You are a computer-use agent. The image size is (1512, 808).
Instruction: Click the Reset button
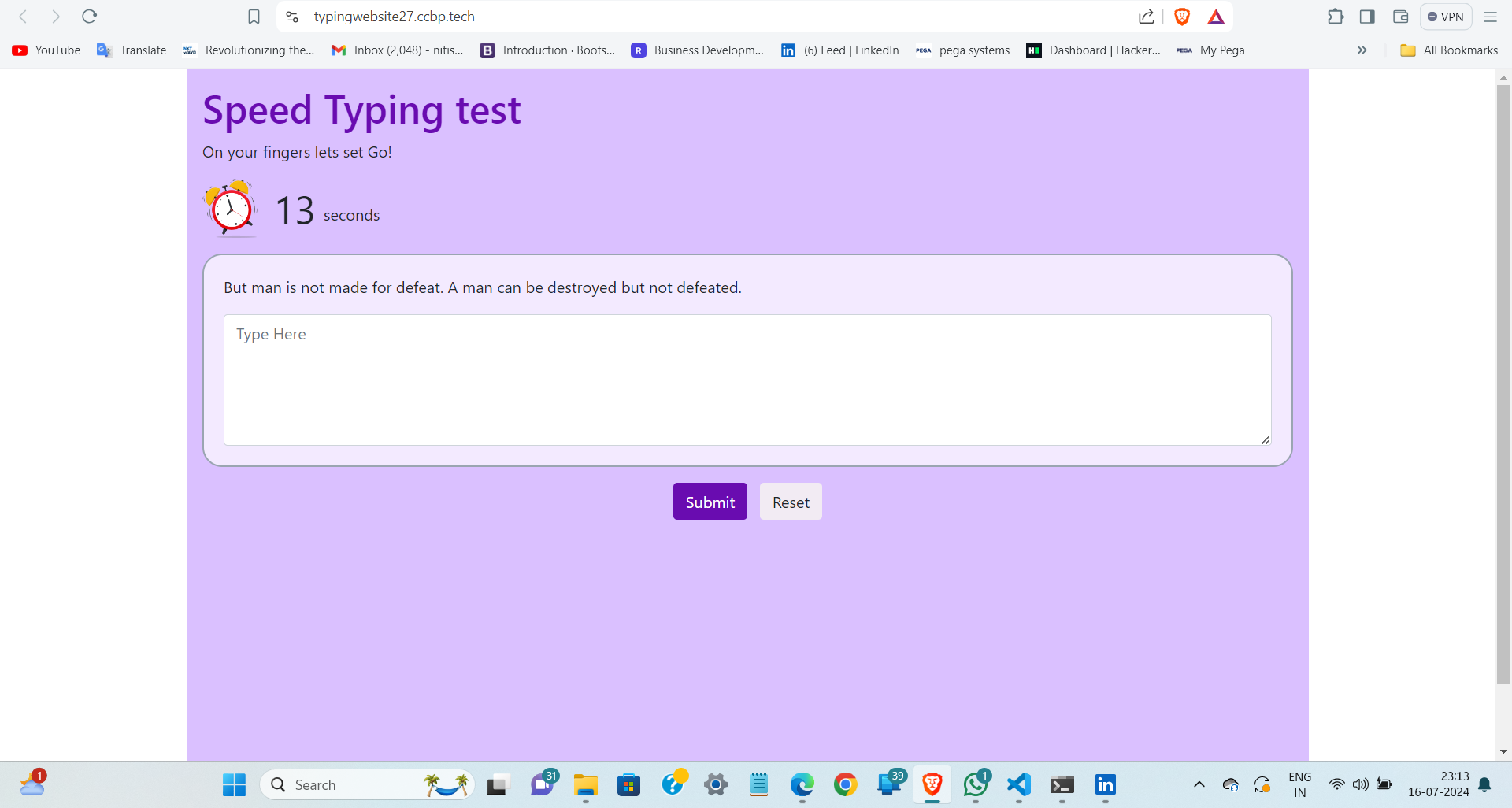[x=791, y=502]
